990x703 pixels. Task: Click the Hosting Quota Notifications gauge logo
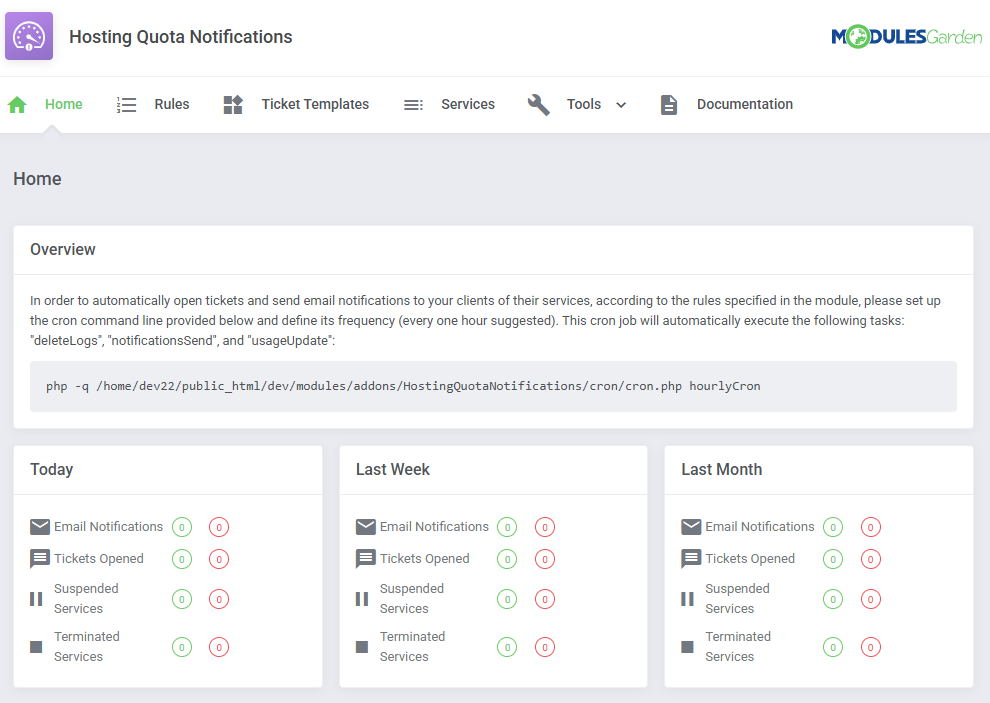29,36
